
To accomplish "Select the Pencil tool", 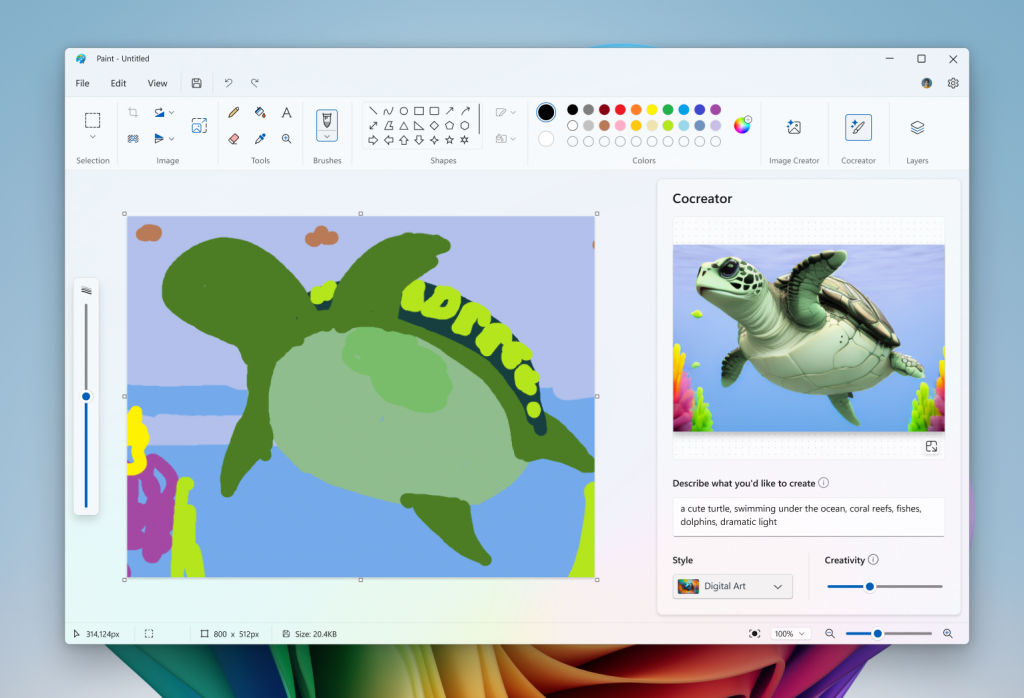I will coord(235,111).
